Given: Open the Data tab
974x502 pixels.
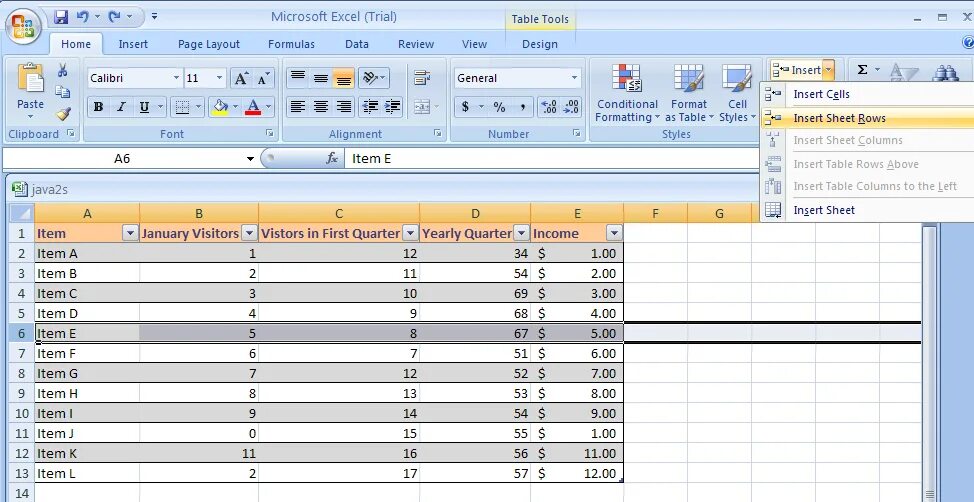Looking at the screenshot, I should point(357,44).
